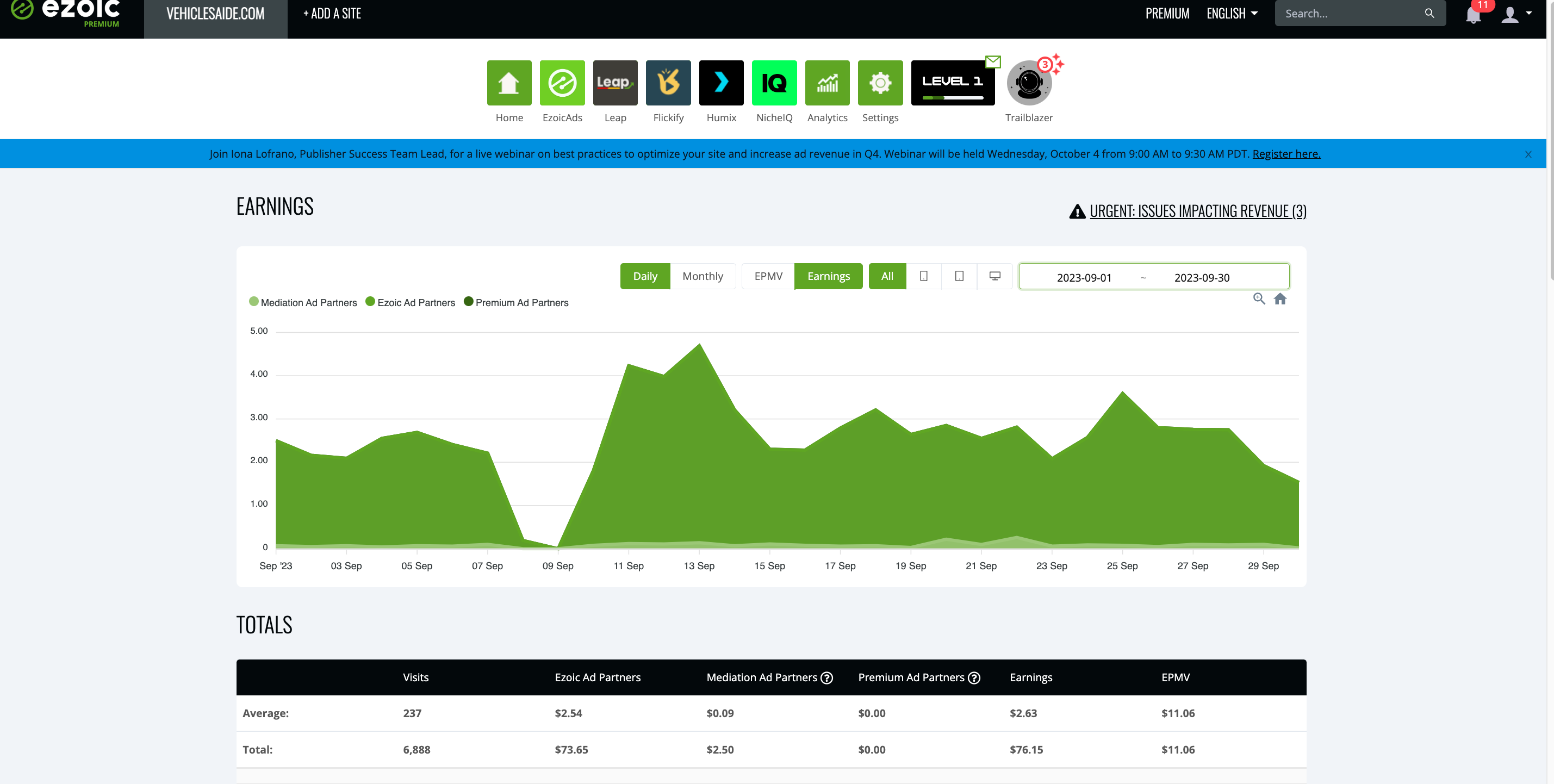Click the Level 1 badge
Screen dimensions: 1554x784
(953, 83)
